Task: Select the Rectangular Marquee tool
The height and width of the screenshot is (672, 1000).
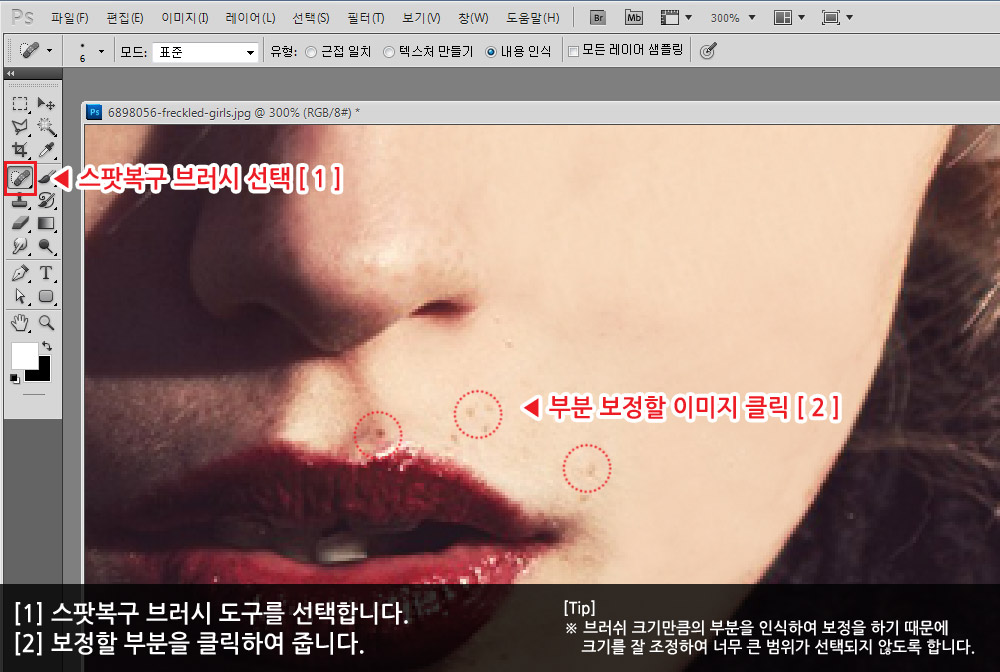Action: [x=20, y=104]
